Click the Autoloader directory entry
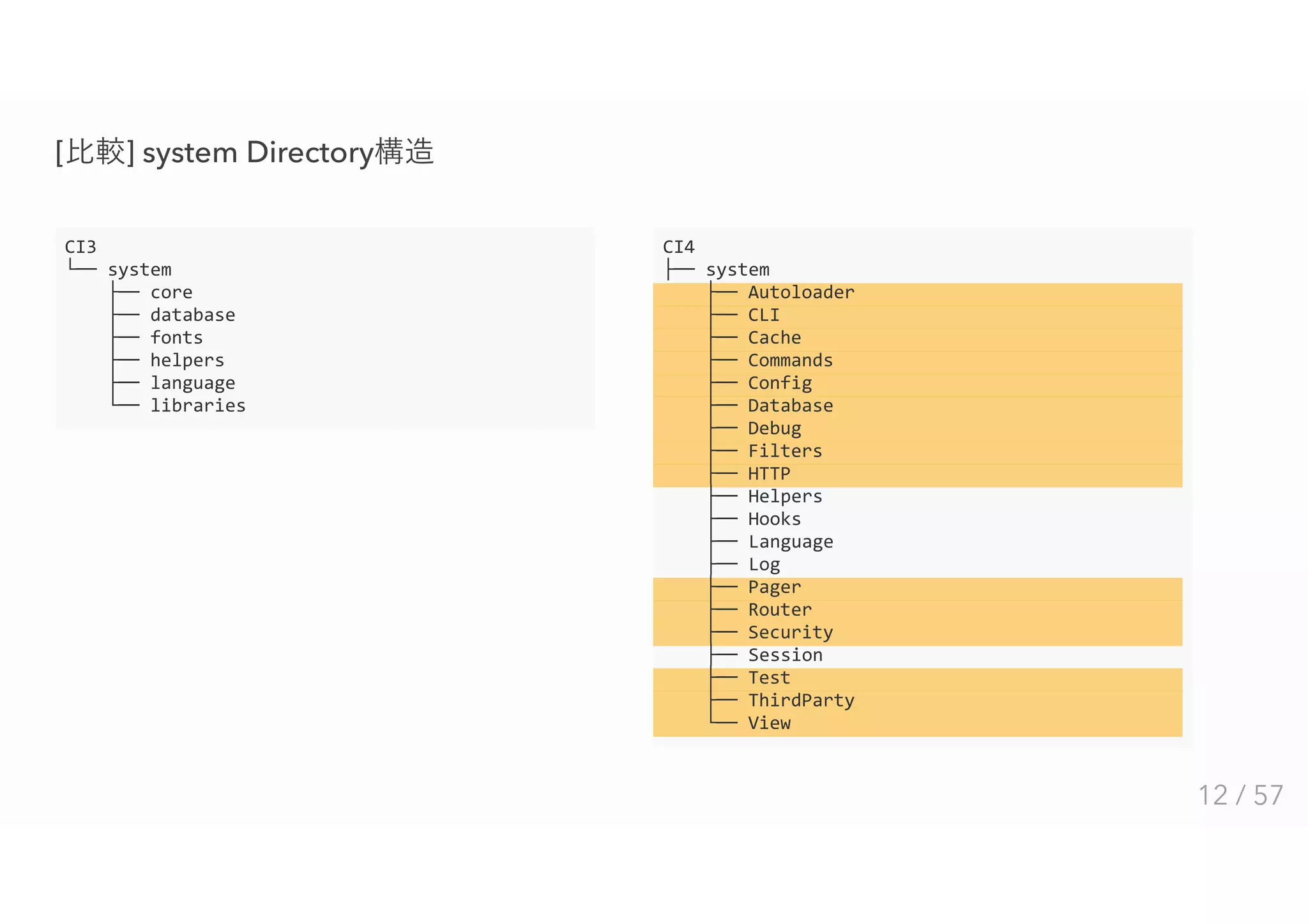This screenshot has height=924, width=1308. click(x=800, y=292)
